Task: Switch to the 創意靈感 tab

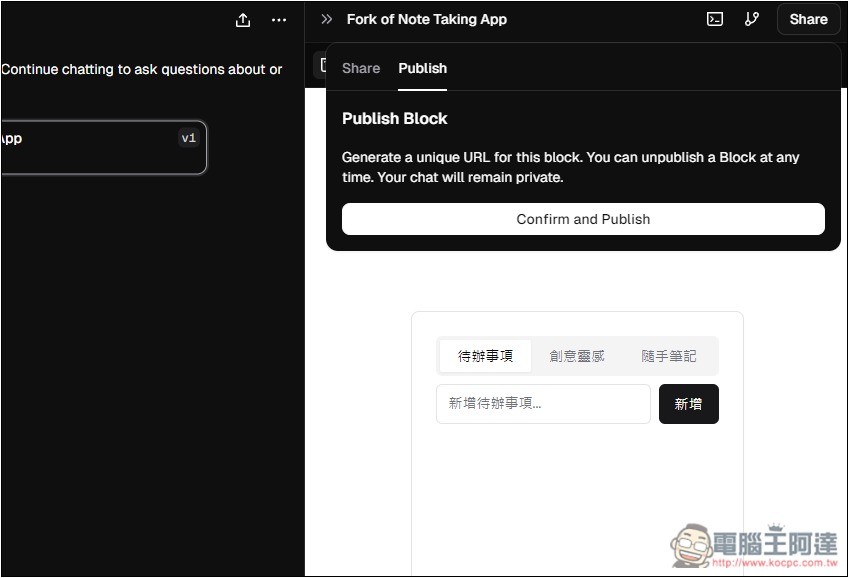Action: pos(577,356)
